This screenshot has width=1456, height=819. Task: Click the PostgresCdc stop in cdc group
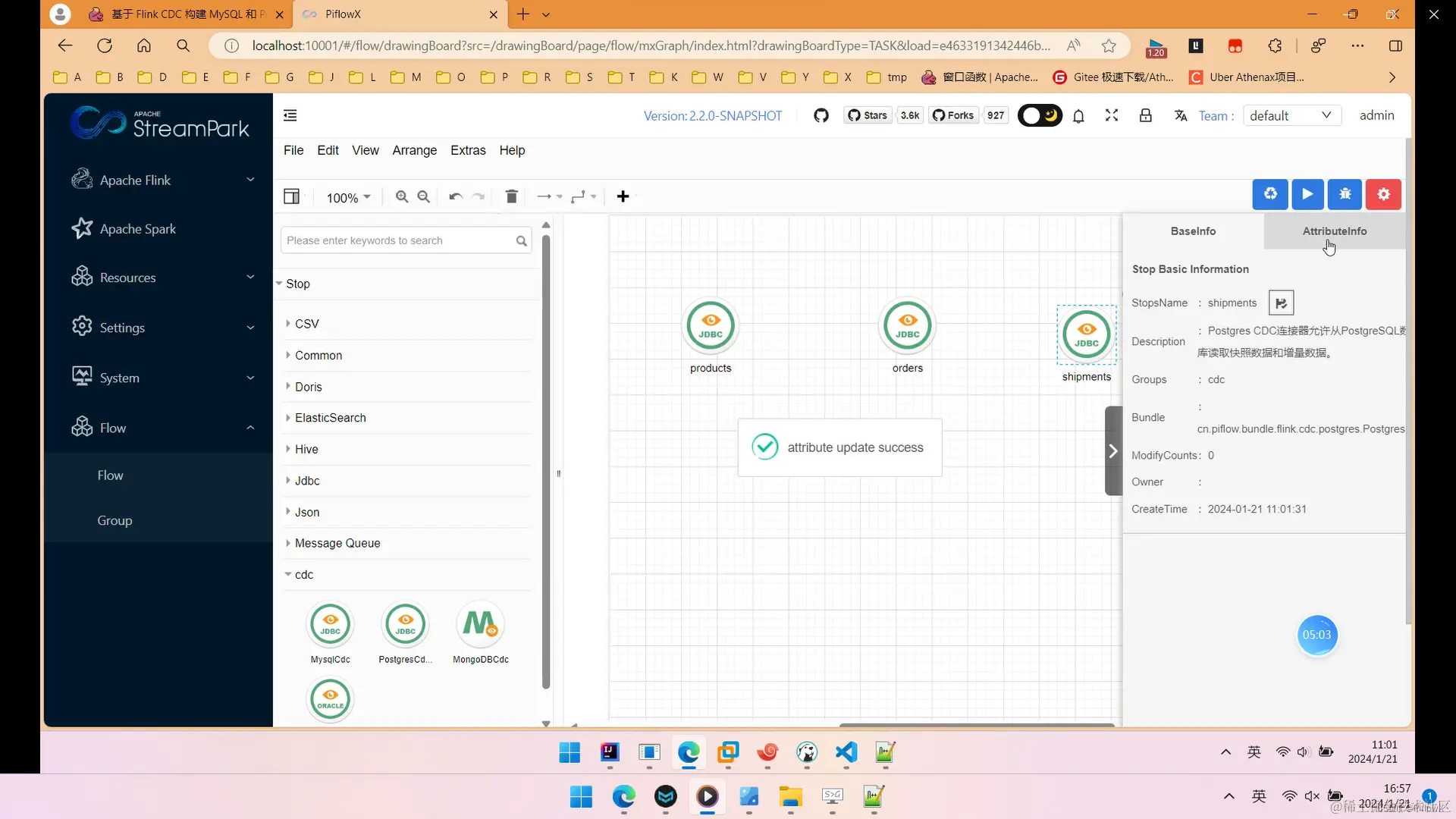coord(405,625)
